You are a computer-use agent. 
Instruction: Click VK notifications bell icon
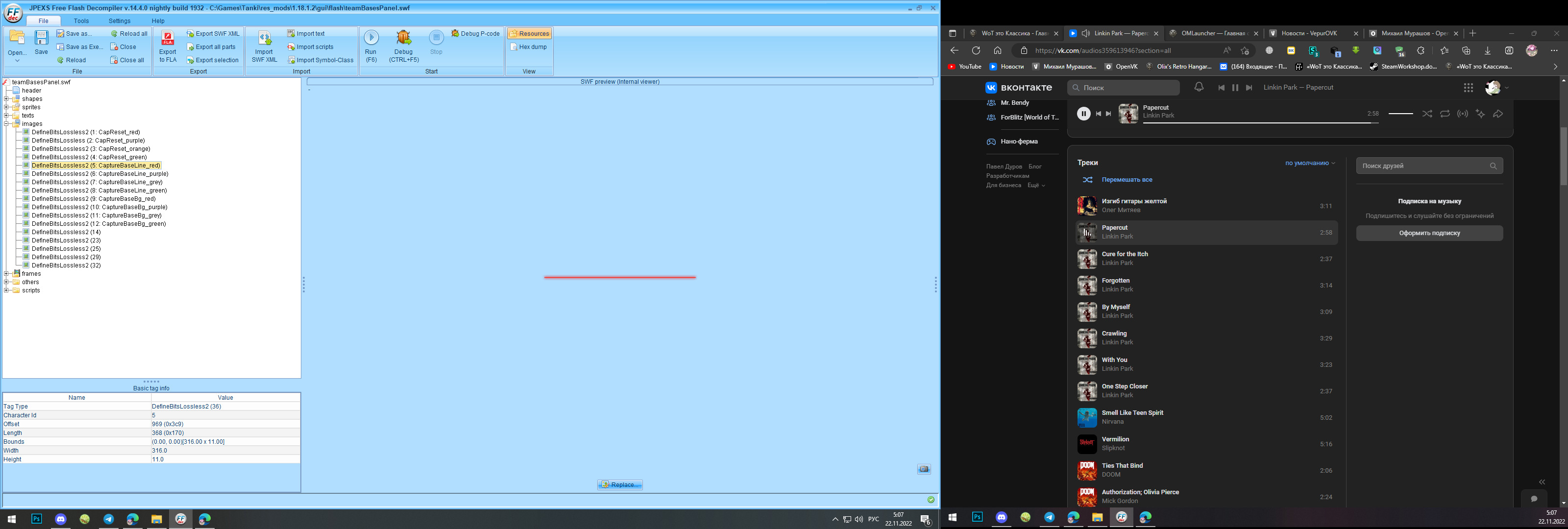pyautogui.click(x=1199, y=88)
